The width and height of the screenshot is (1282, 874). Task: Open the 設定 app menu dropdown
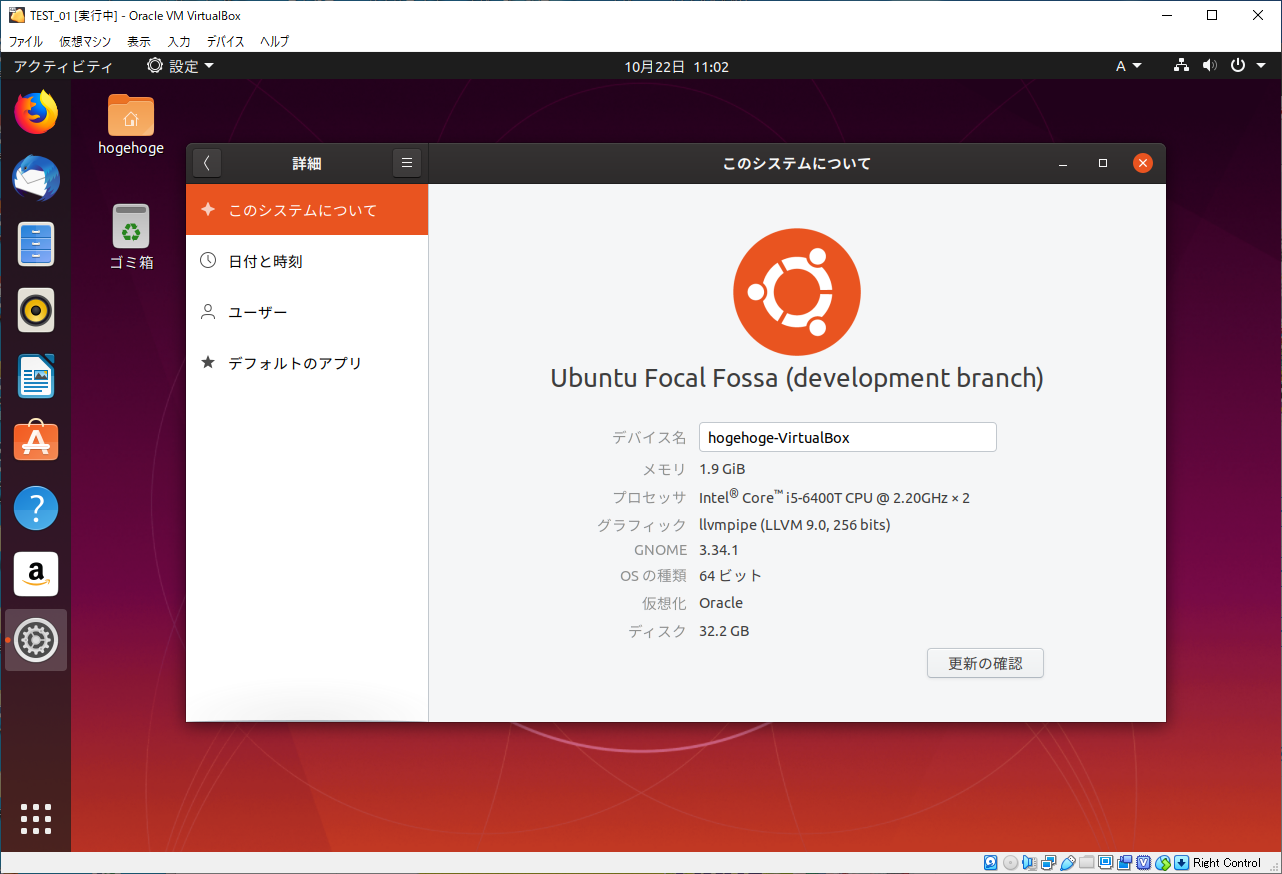coord(180,66)
